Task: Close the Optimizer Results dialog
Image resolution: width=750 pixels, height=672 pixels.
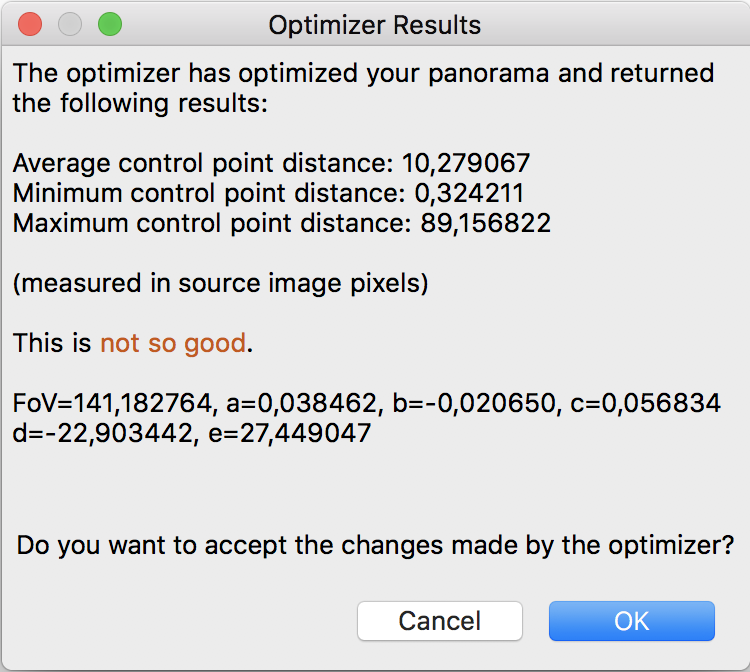Action: point(31,25)
